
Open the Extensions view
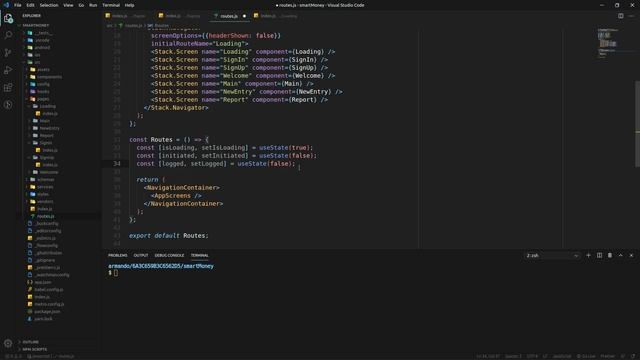click(x=8, y=87)
